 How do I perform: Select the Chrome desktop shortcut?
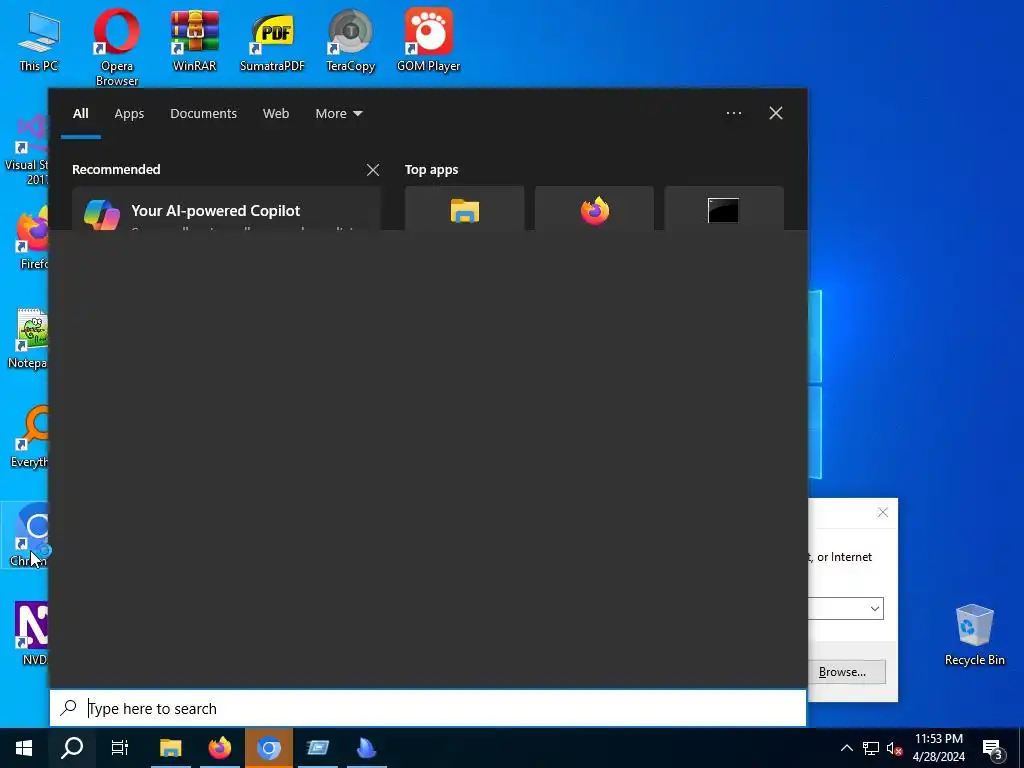tap(27, 536)
